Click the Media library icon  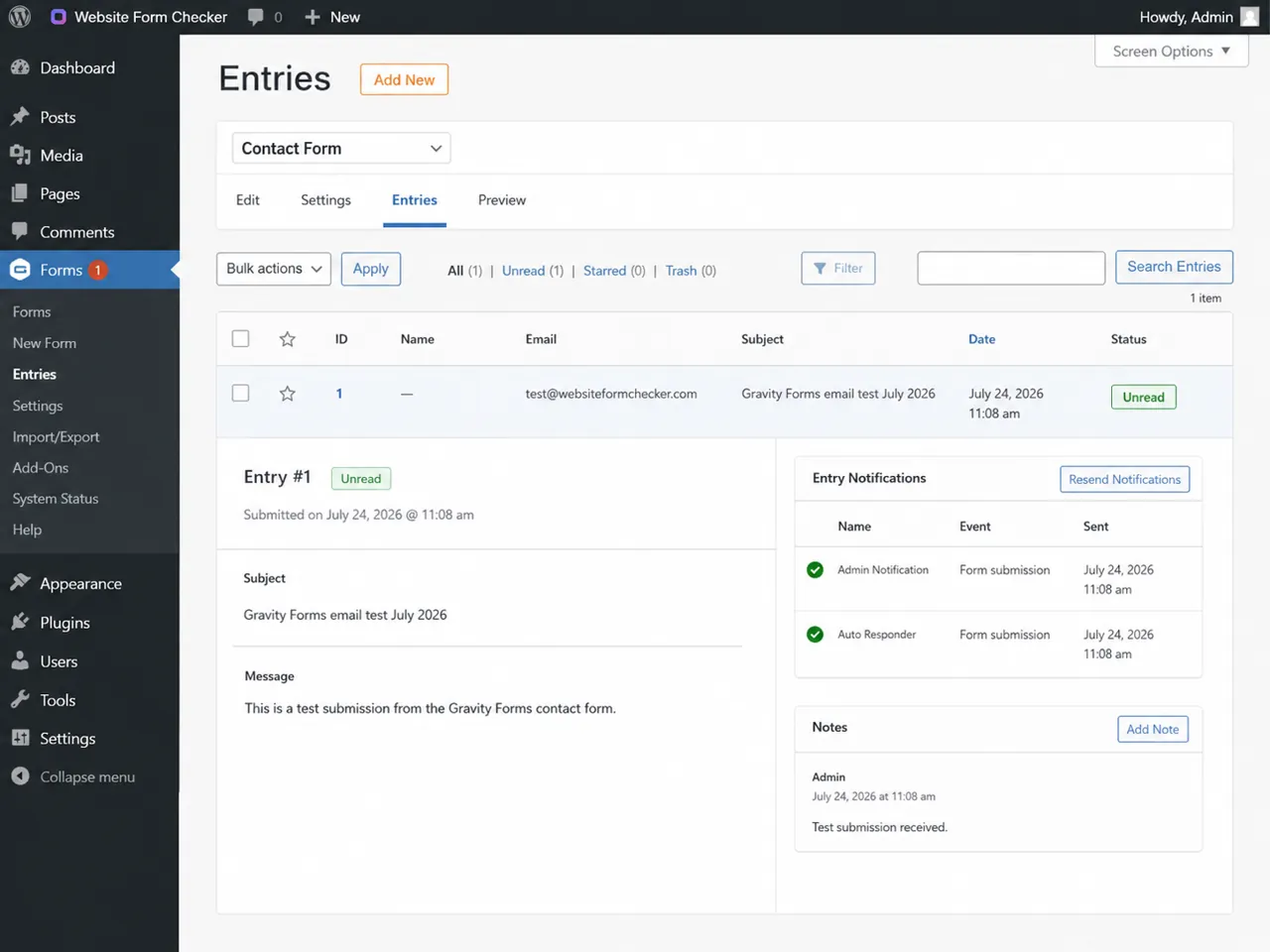point(20,156)
